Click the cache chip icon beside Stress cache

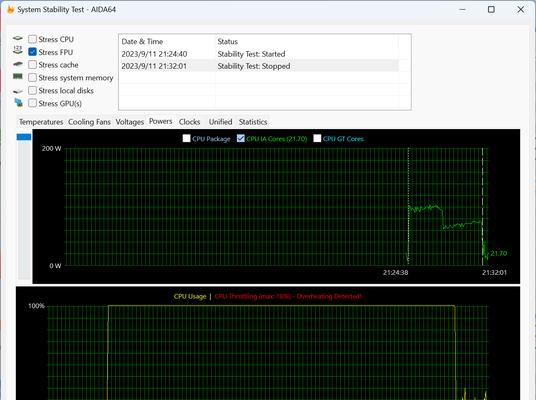click(18, 64)
